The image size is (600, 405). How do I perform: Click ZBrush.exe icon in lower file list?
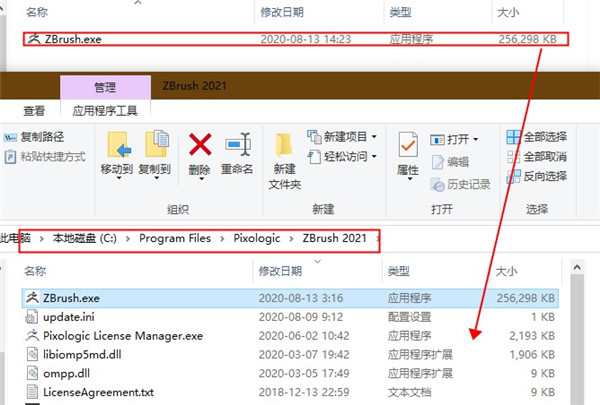click(x=32, y=298)
